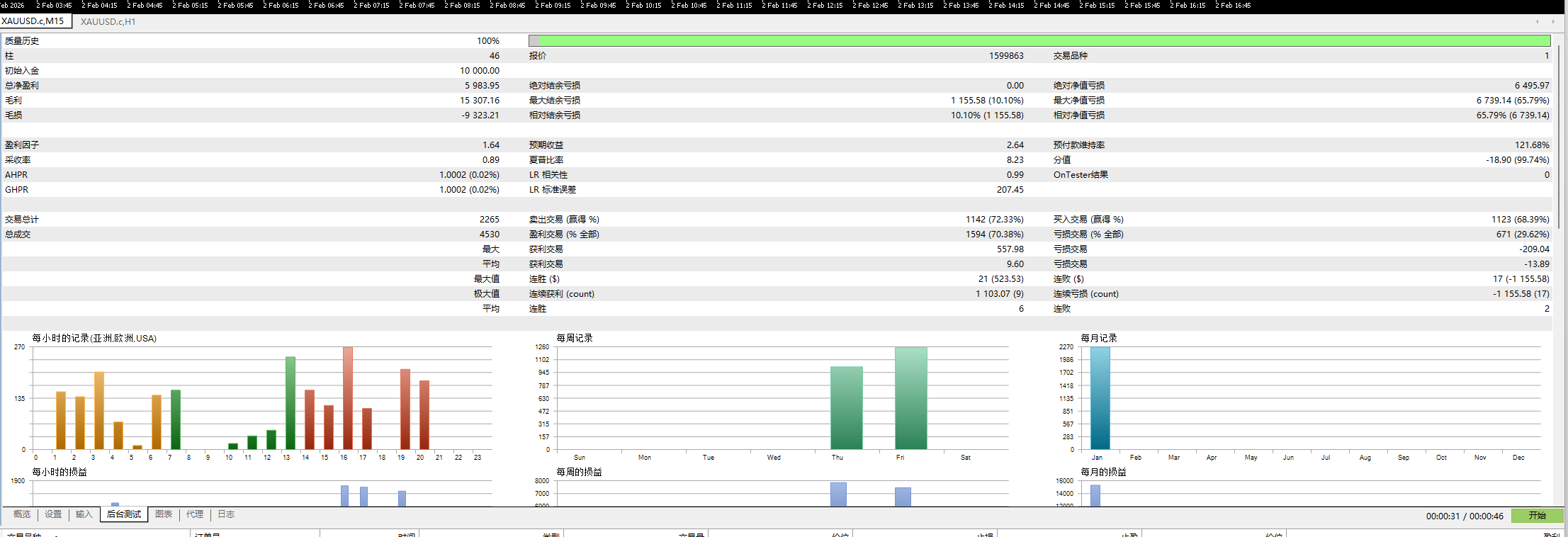Image resolution: width=1568 pixels, height=537 pixels.
Task: Click the 交易总计 value 2265
Action: 490,220
